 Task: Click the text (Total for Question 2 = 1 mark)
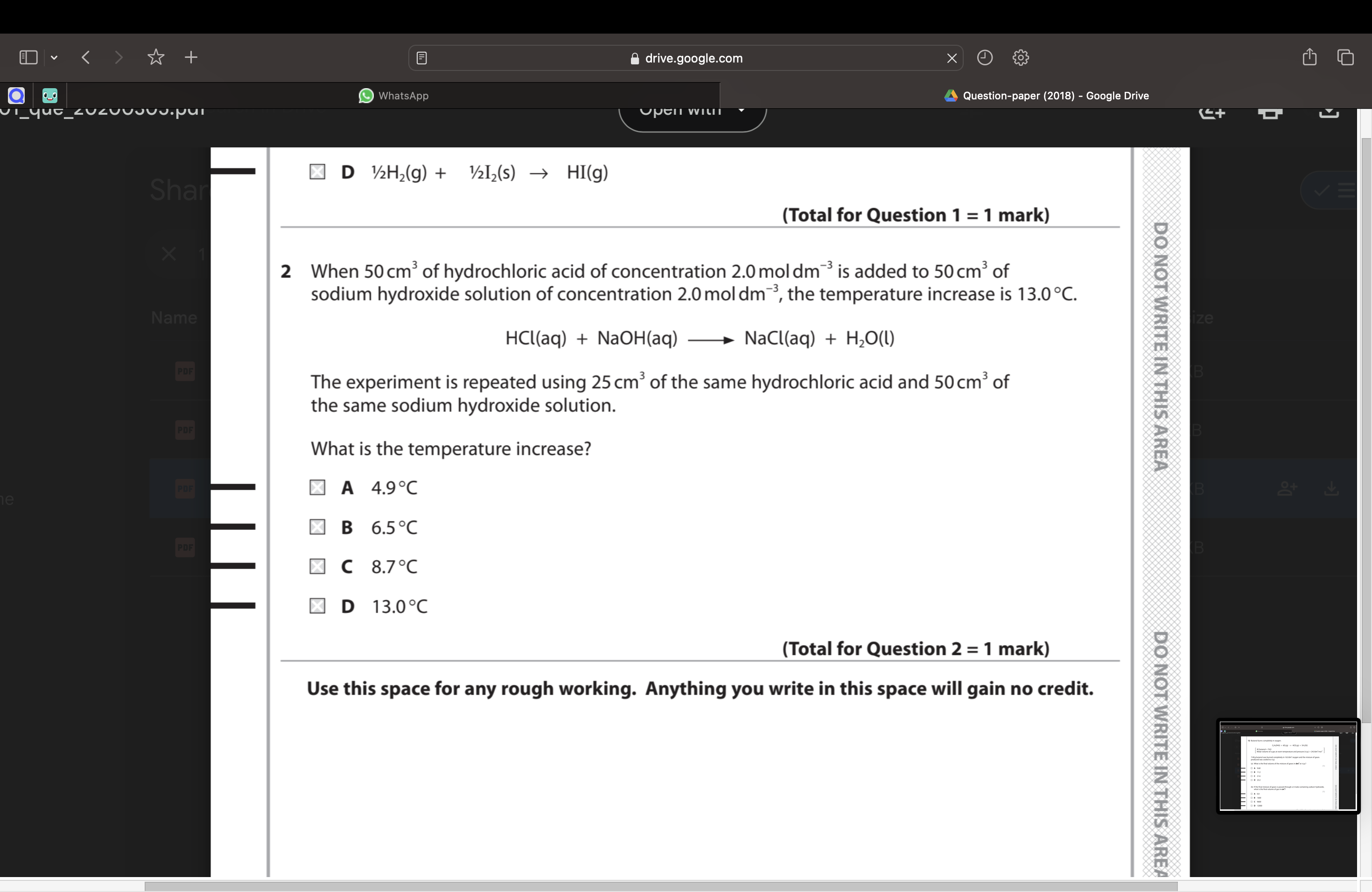click(916, 649)
